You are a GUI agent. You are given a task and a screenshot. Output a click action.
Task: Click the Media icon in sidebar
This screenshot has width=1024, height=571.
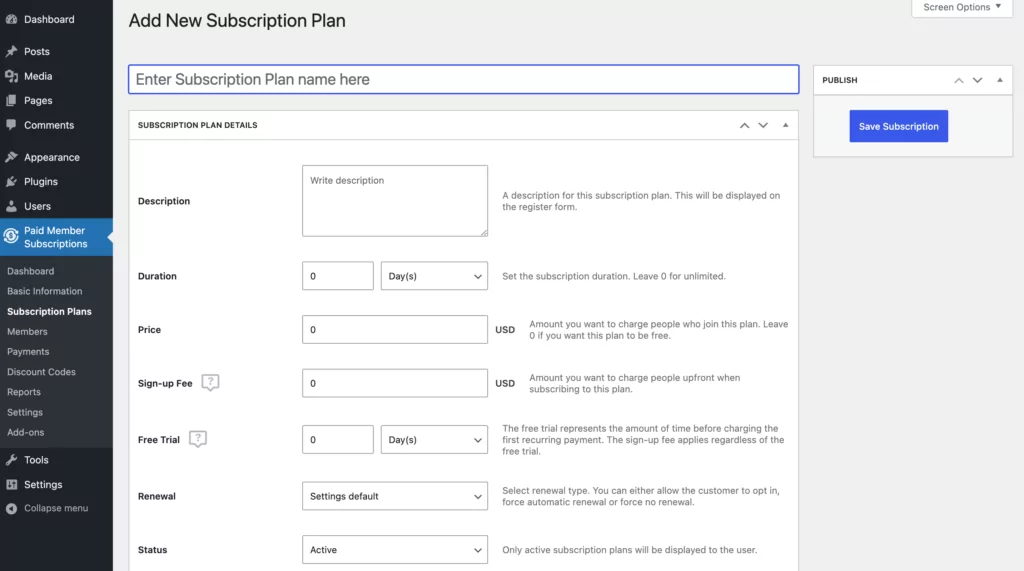[x=11, y=76]
